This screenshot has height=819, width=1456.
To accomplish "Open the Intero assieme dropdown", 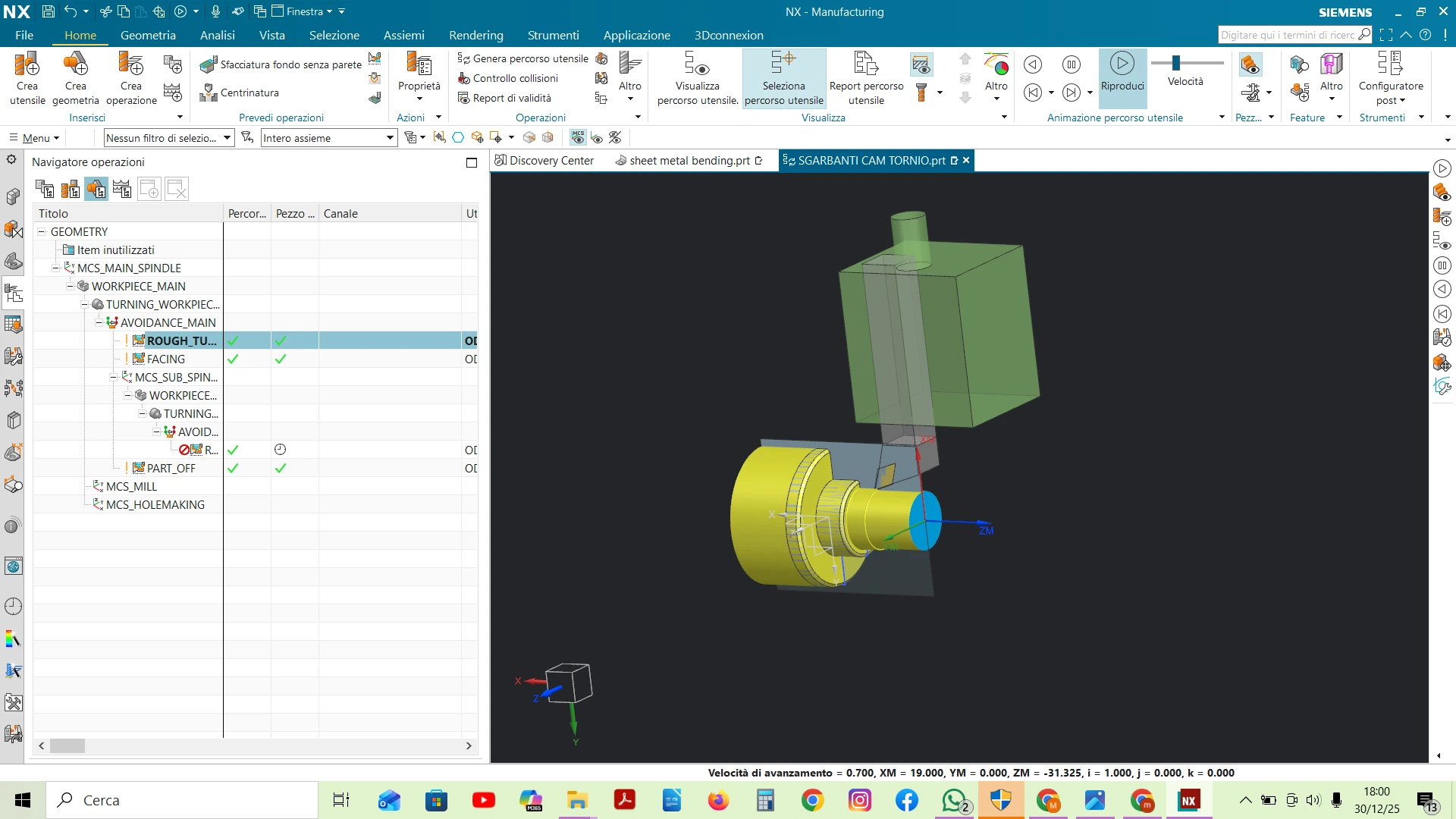I will tap(390, 138).
